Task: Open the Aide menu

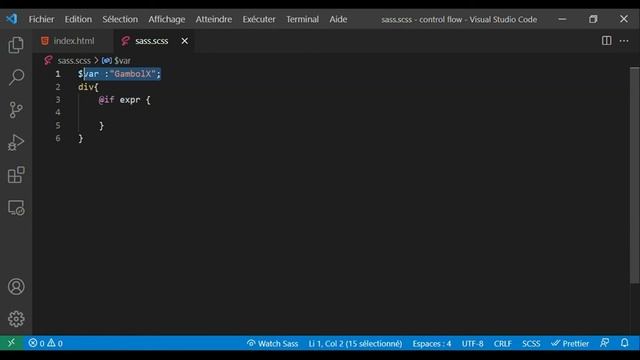Action: click(x=338, y=19)
